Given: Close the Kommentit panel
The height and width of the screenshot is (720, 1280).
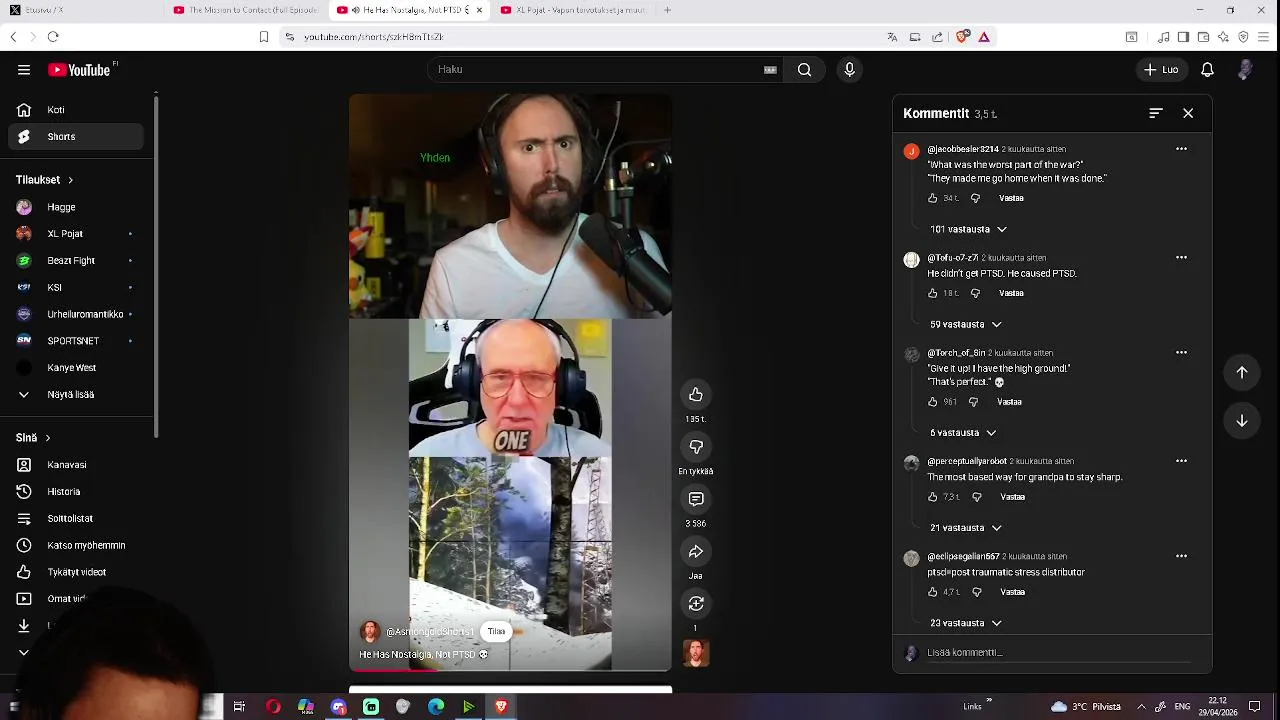Looking at the screenshot, I should [1188, 113].
